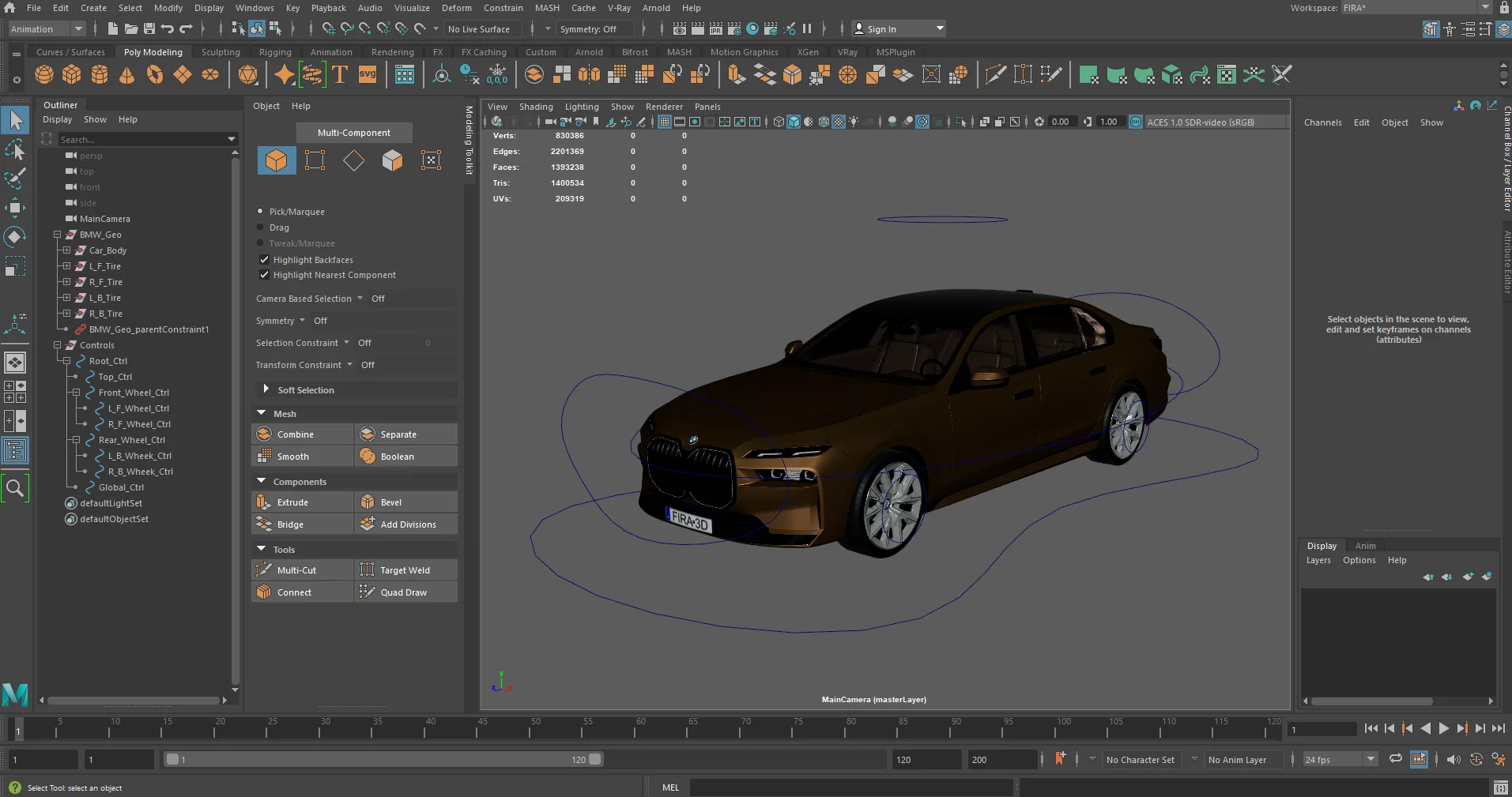Collapse the BMW_Geo group in outliner
The width and height of the screenshot is (1512, 797).
coord(57,235)
